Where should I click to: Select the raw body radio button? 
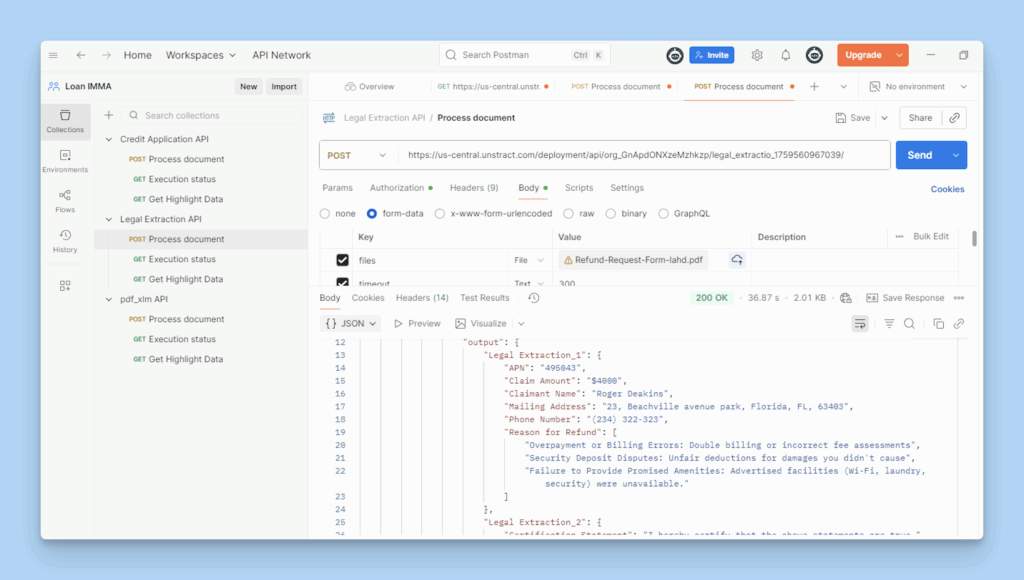(568, 213)
